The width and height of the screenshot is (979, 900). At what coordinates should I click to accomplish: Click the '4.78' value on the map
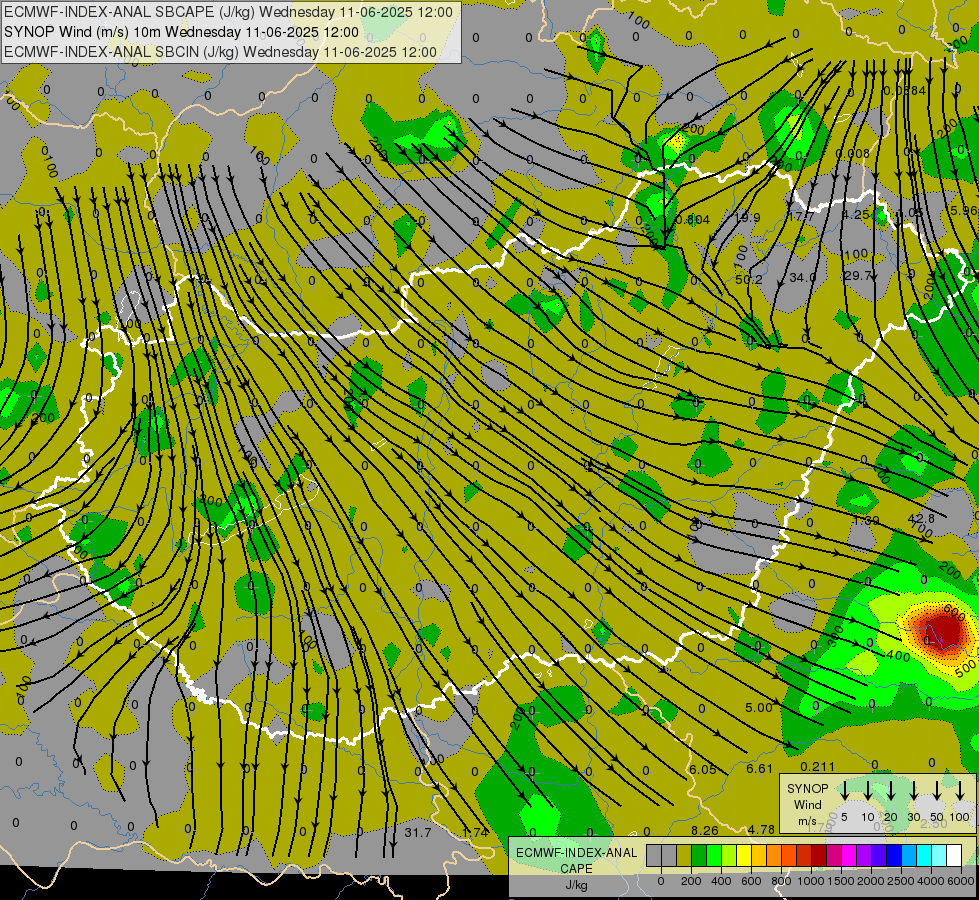pyautogui.click(x=761, y=829)
